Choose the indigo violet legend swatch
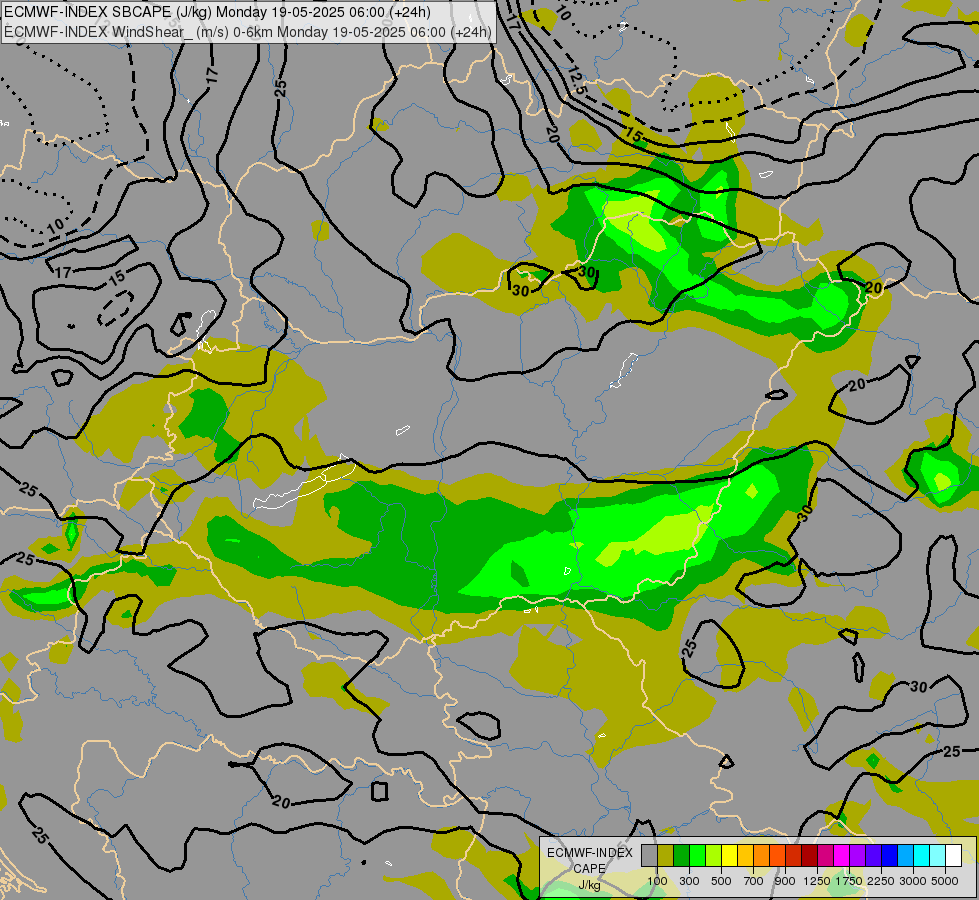Viewport: 979px width, 900px height. [x=873, y=856]
